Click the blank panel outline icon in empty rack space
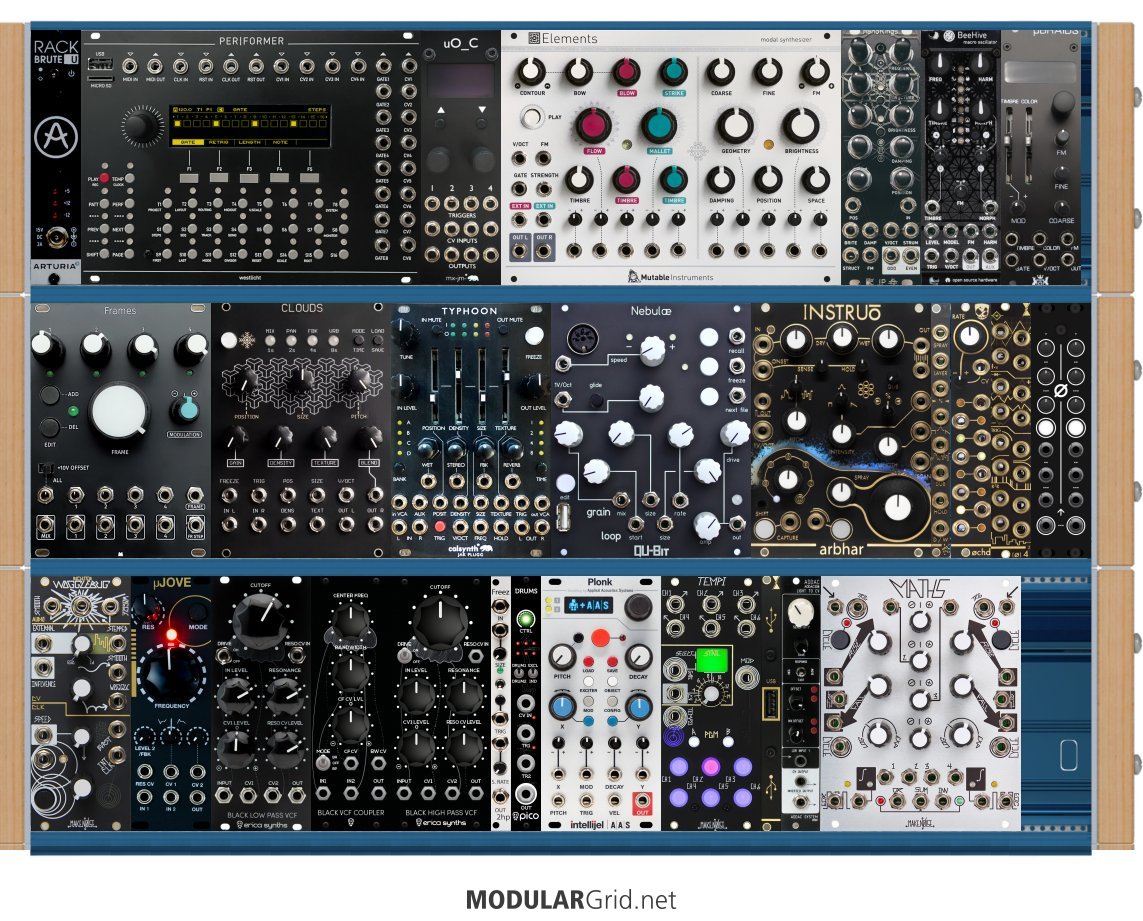Screen dimensions: 1143x921 pyautogui.click(x=1069, y=755)
